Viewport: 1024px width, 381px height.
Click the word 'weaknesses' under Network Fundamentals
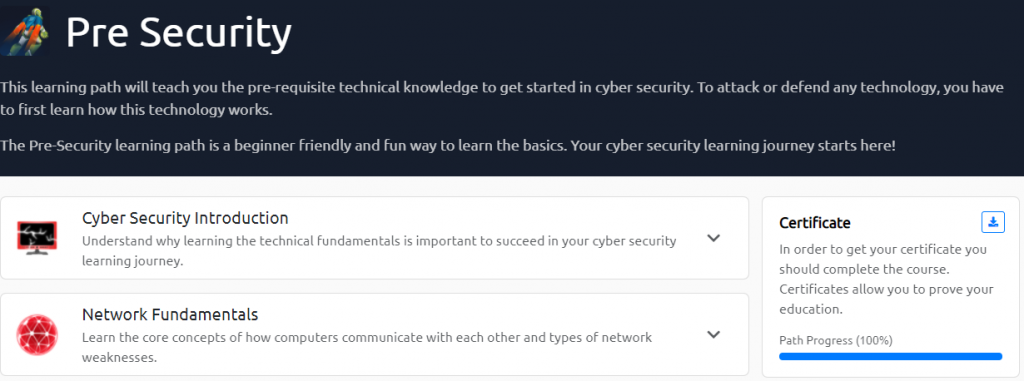coord(119,358)
